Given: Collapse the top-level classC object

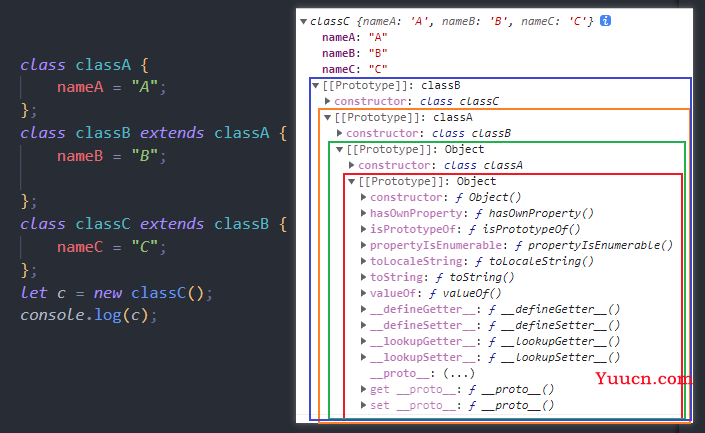Looking at the screenshot, I should click(x=303, y=21).
